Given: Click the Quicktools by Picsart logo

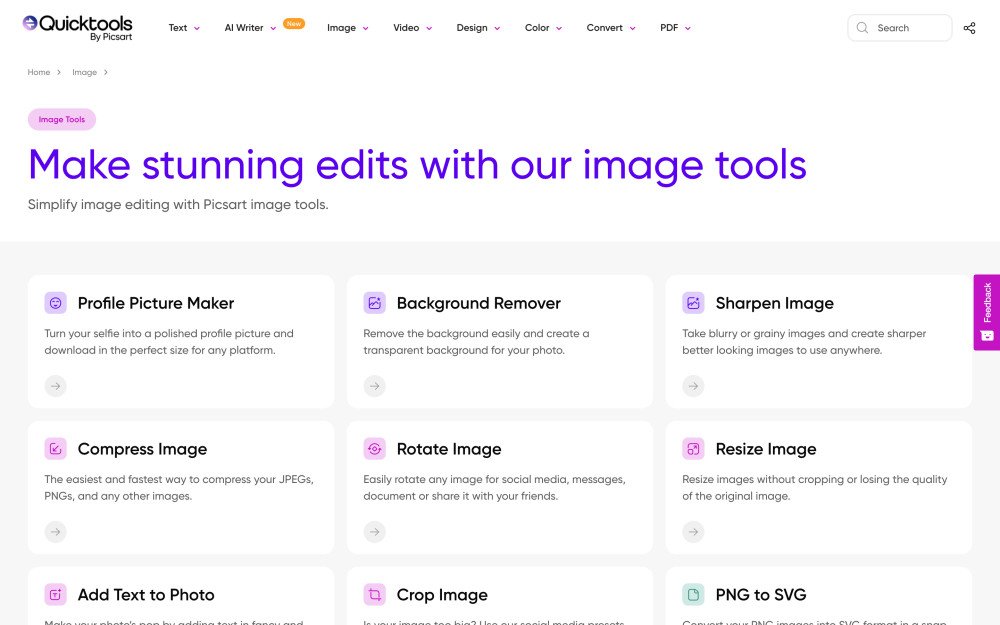Looking at the screenshot, I should point(77,27).
